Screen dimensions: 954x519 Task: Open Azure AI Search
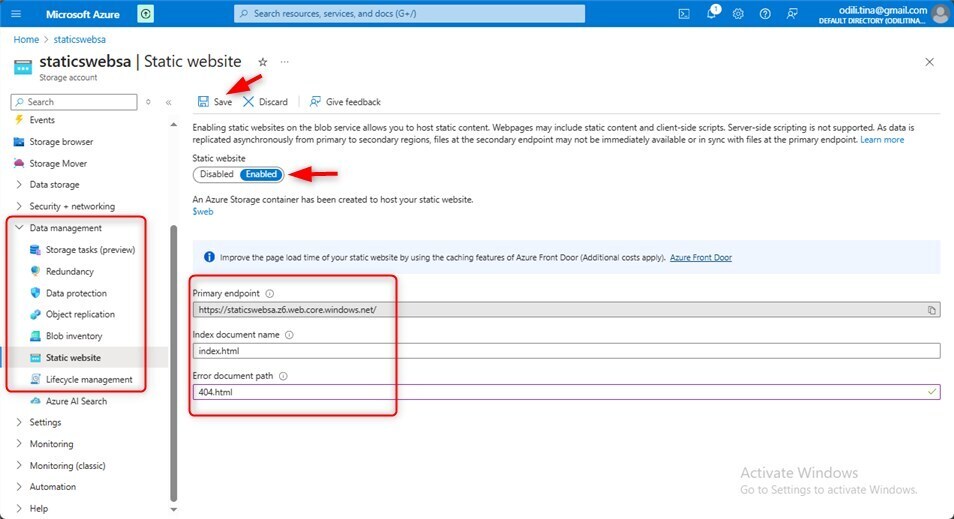click(76, 401)
